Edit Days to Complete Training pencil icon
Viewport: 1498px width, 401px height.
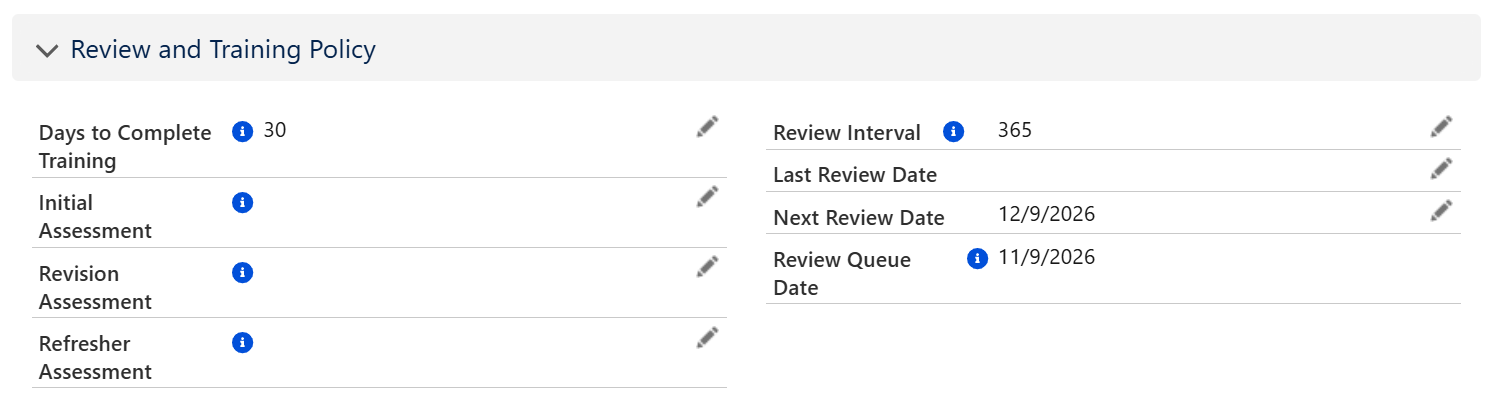707,127
